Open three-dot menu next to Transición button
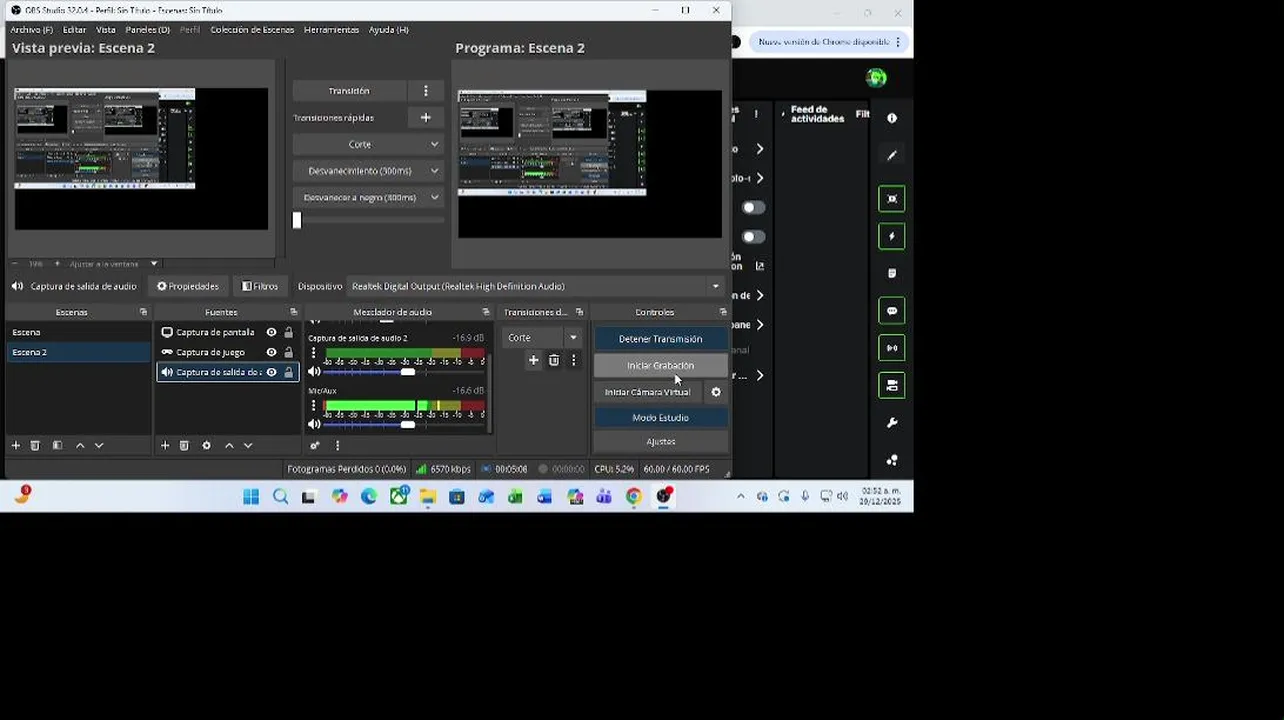The height and width of the screenshot is (720, 1284). (x=425, y=91)
